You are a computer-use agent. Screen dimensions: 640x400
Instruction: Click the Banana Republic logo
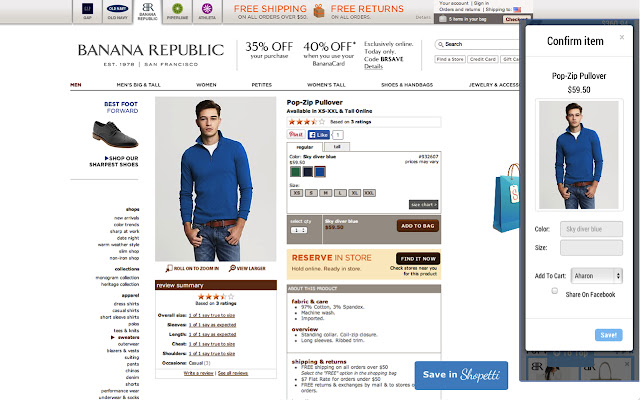(x=151, y=54)
